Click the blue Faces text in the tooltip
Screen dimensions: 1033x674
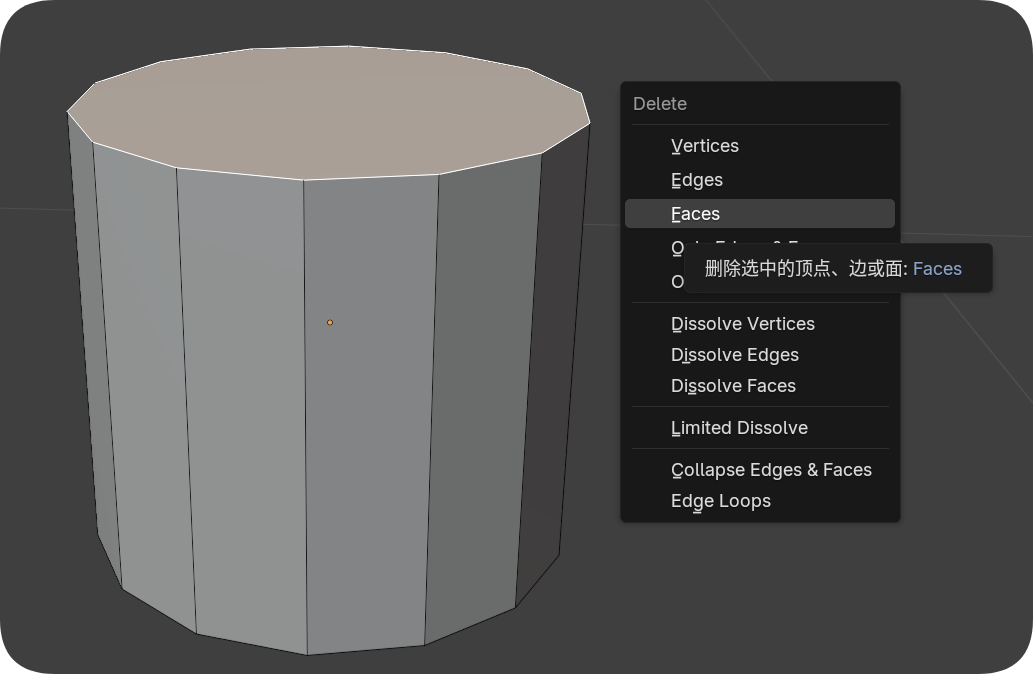(937, 268)
